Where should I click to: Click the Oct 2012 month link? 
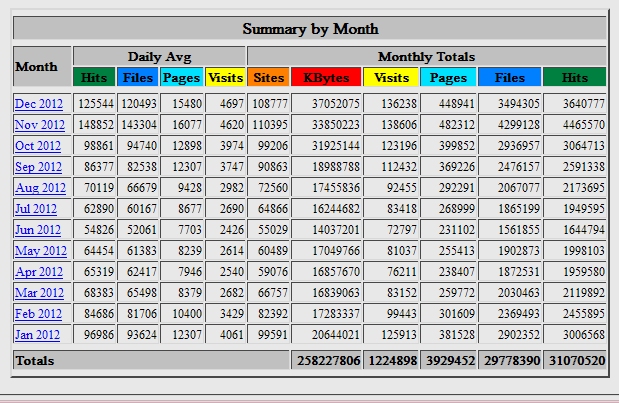click(40, 145)
